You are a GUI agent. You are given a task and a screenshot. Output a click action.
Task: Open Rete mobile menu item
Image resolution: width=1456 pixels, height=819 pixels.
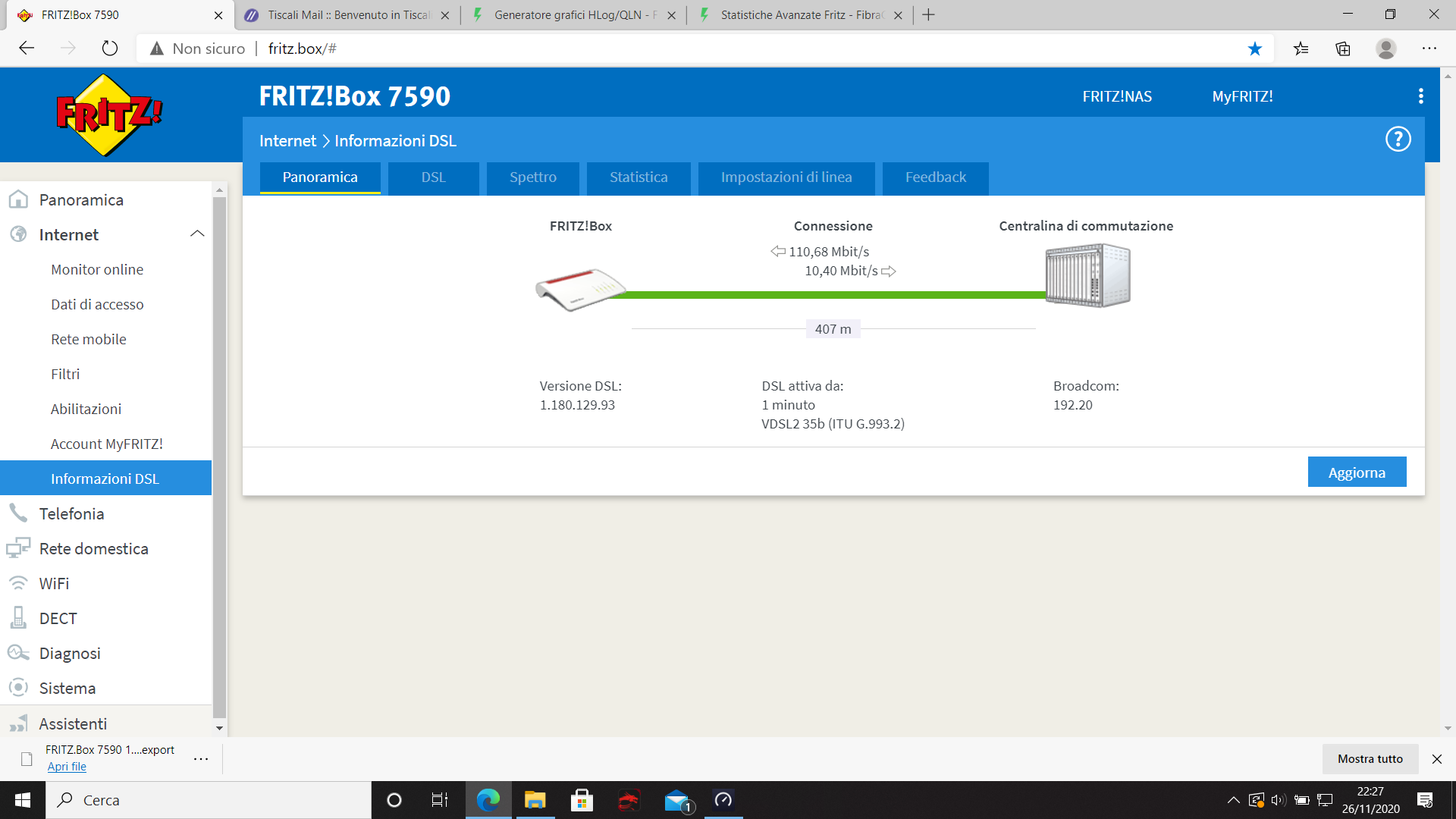click(x=89, y=339)
